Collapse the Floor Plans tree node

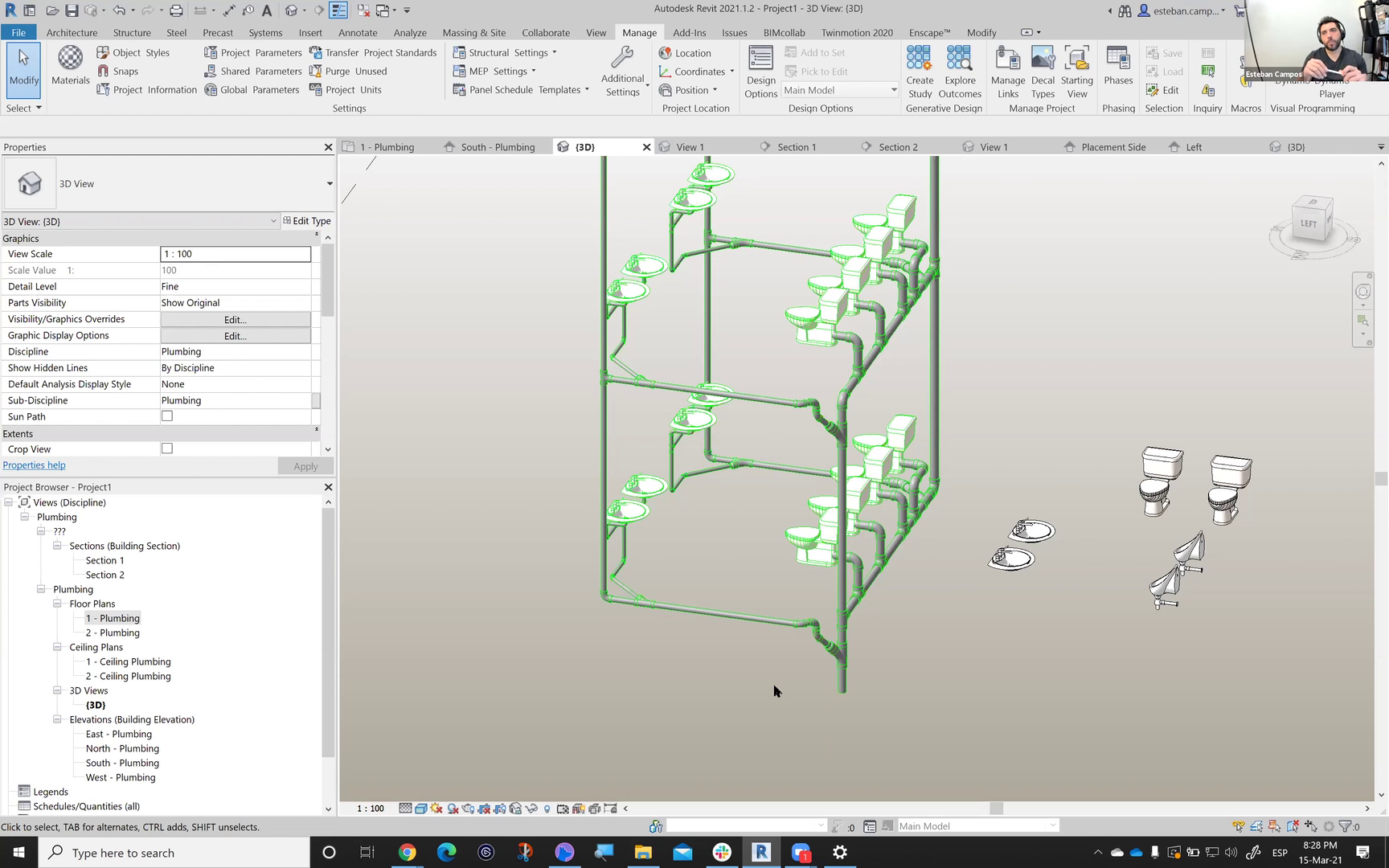(x=57, y=604)
